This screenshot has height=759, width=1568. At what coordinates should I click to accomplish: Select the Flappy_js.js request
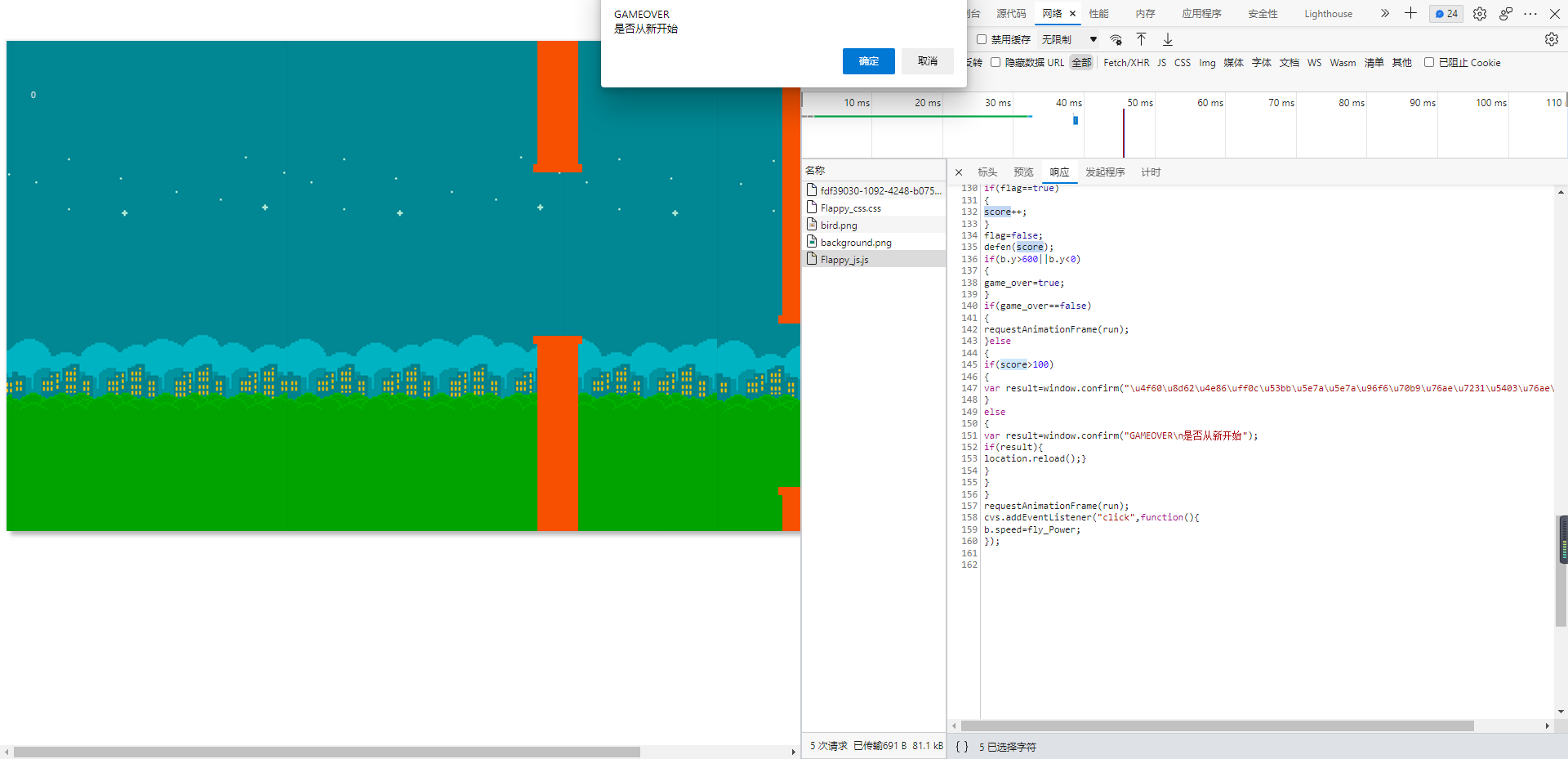[874, 259]
